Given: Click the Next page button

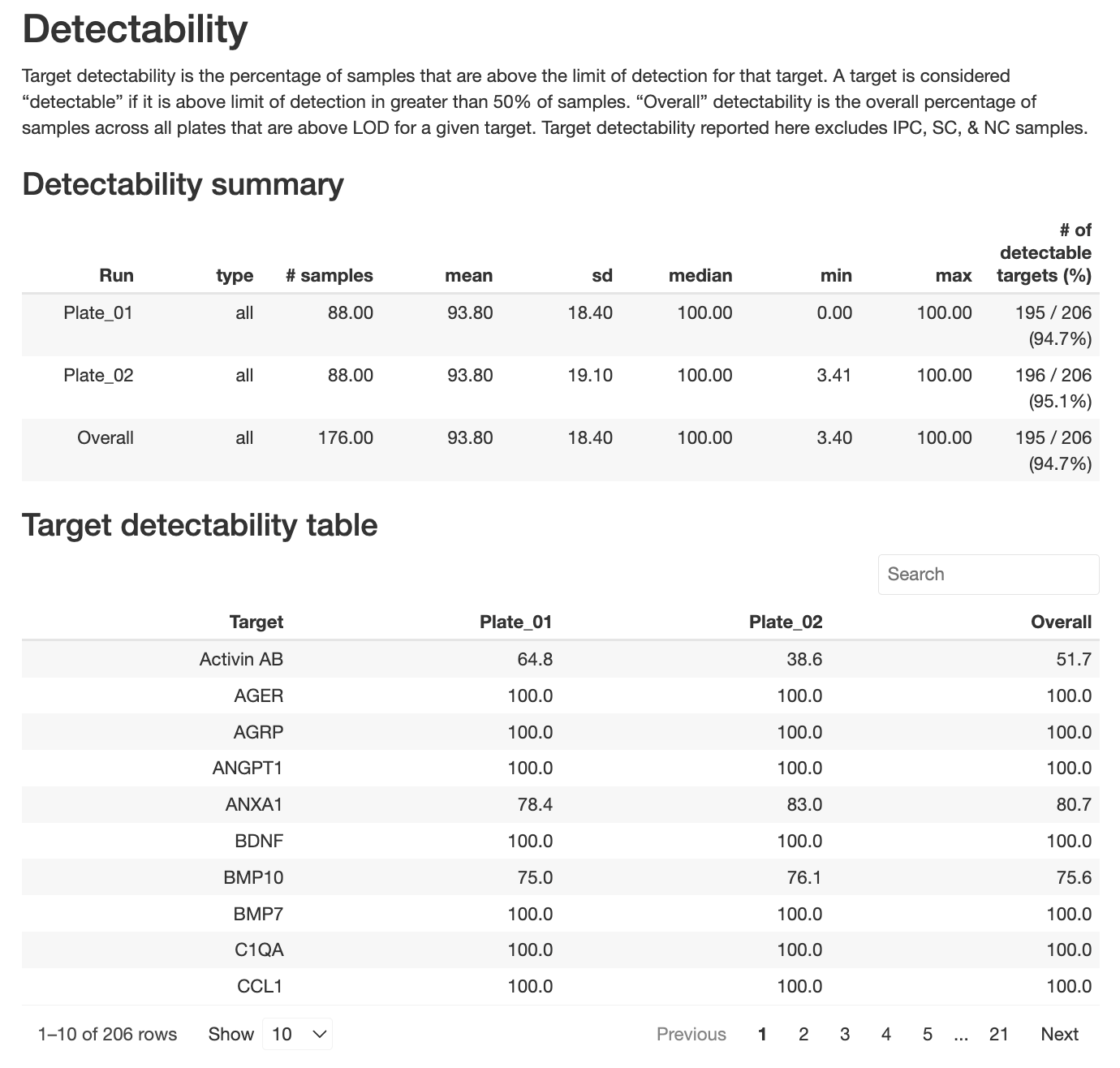Looking at the screenshot, I should pos(1059,1034).
